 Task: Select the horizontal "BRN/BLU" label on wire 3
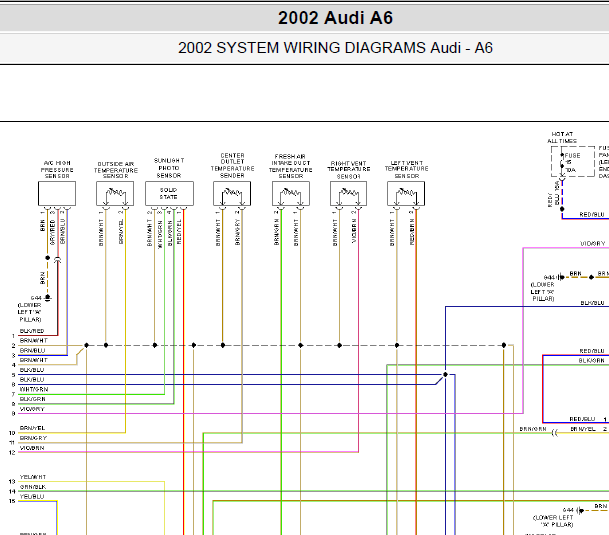point(32,350)
